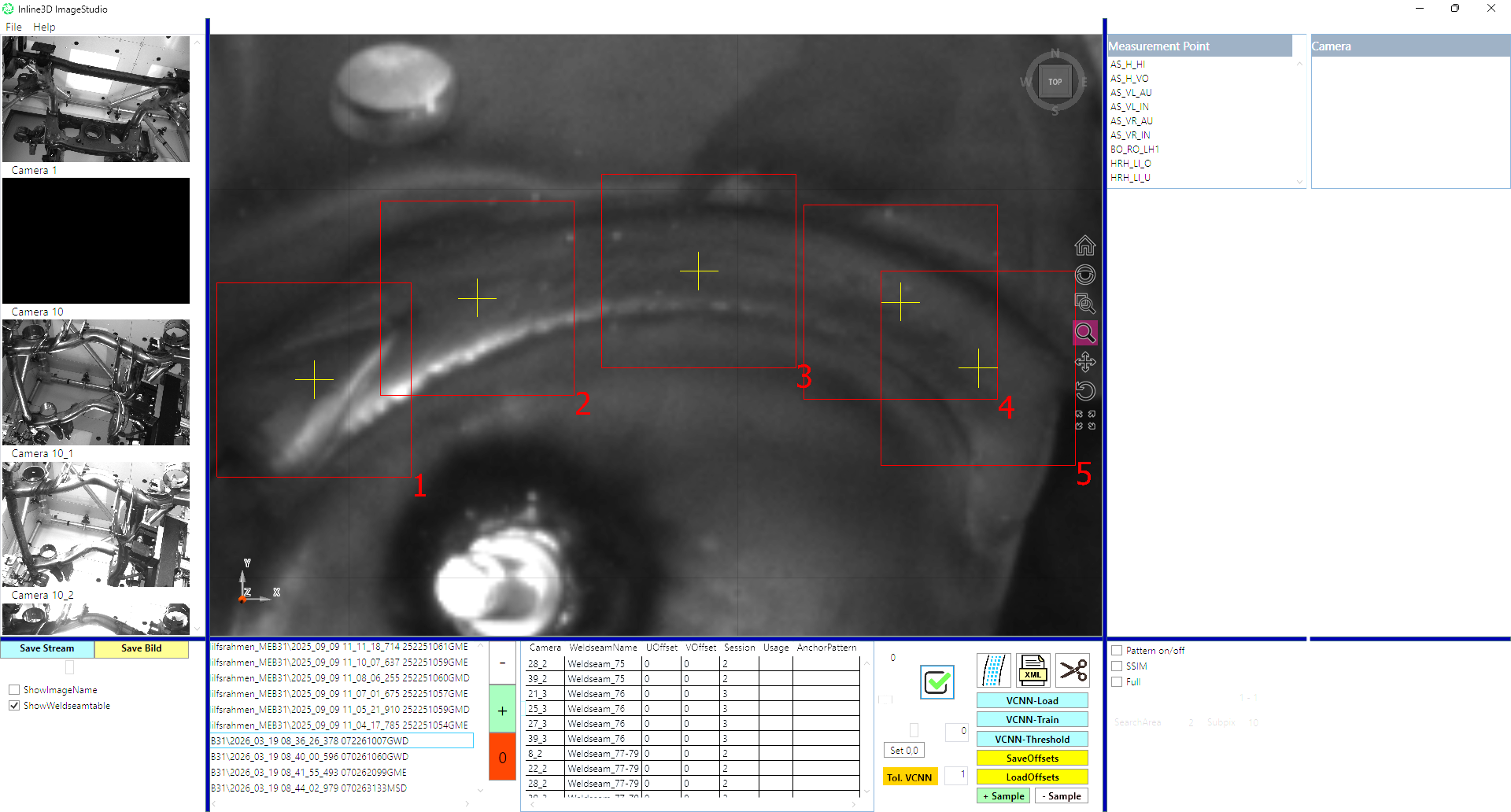
Task: Select AS_VL_AU in Measurement Point list
Action: click(x=1131, y=93)
